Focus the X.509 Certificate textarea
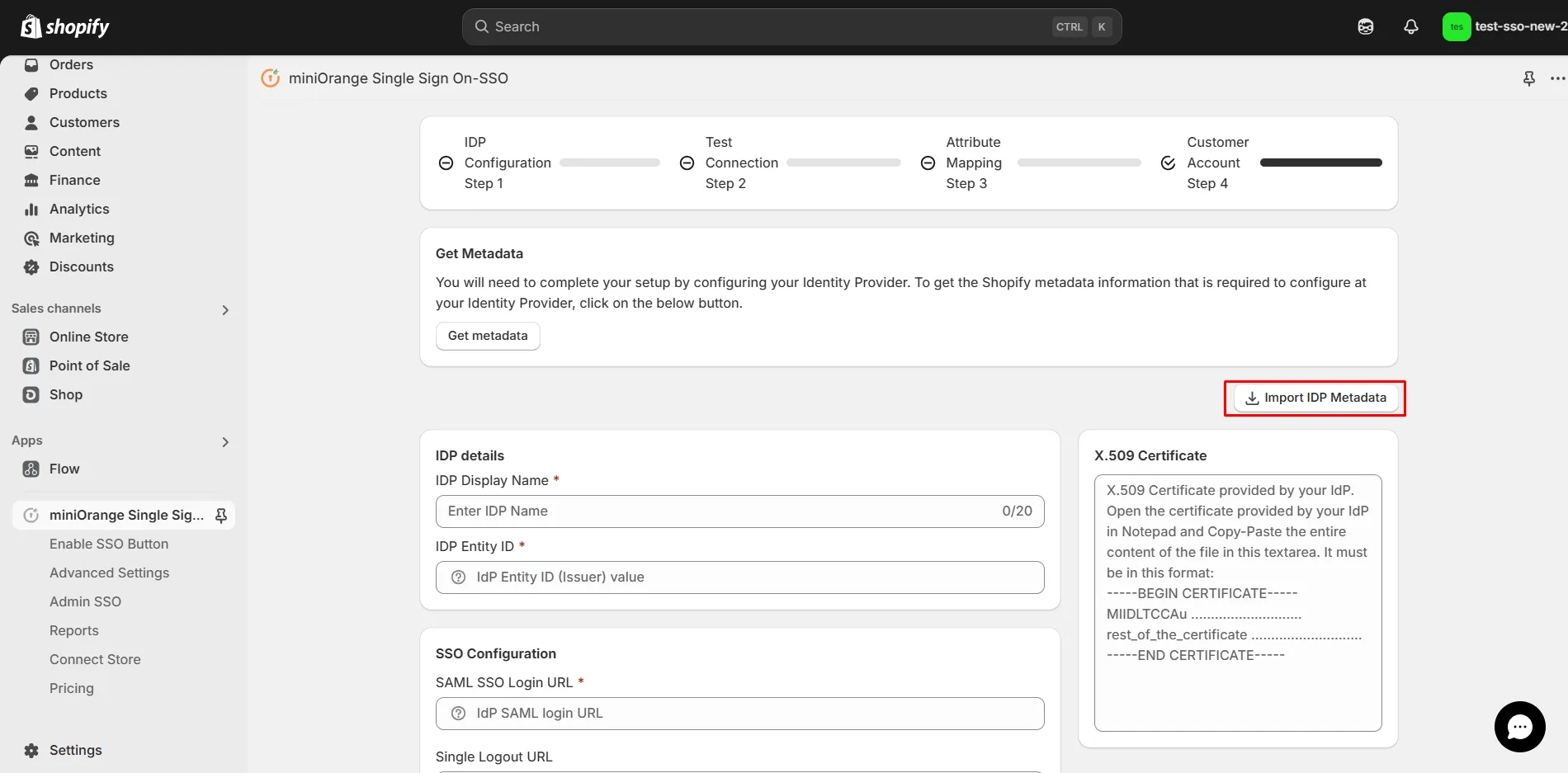1568x773 pixels. (1238, 602)
